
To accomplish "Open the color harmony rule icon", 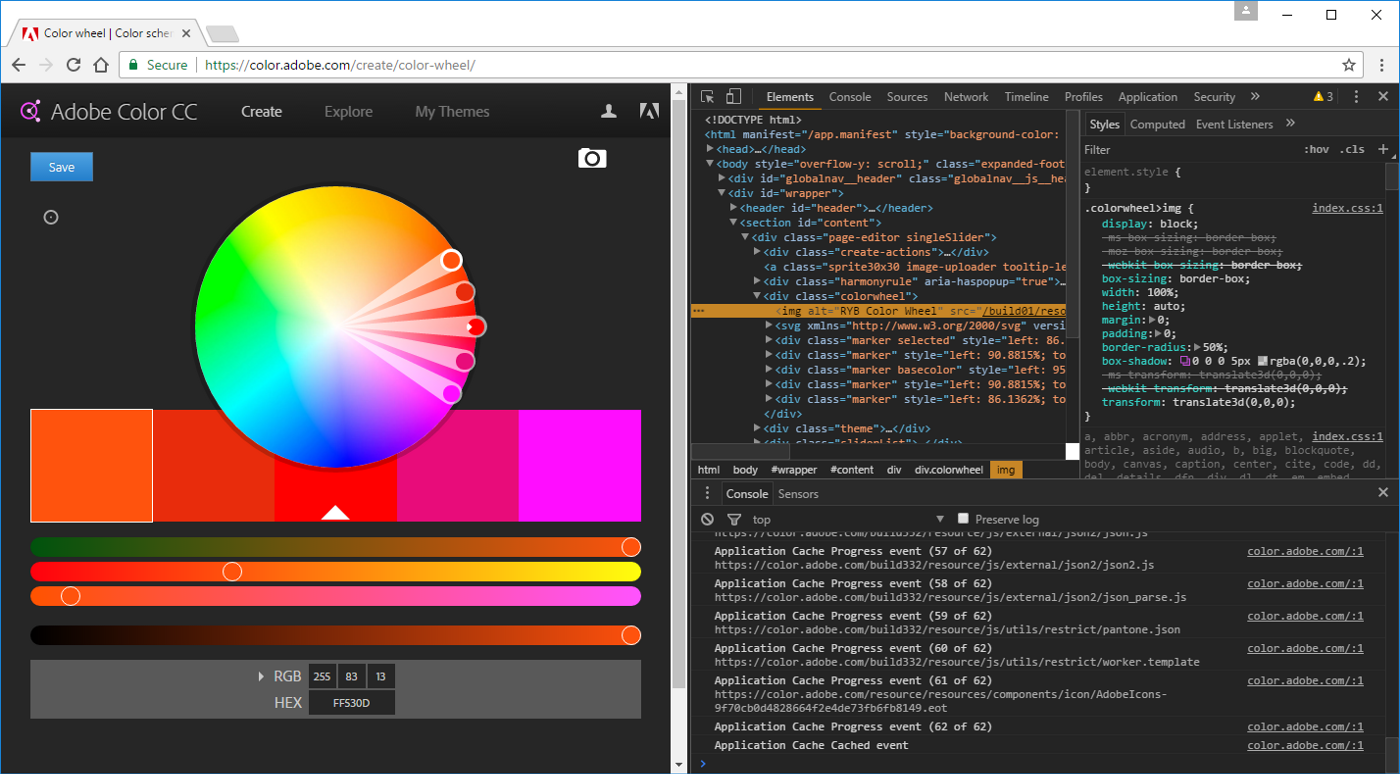I will coord(51,217).
